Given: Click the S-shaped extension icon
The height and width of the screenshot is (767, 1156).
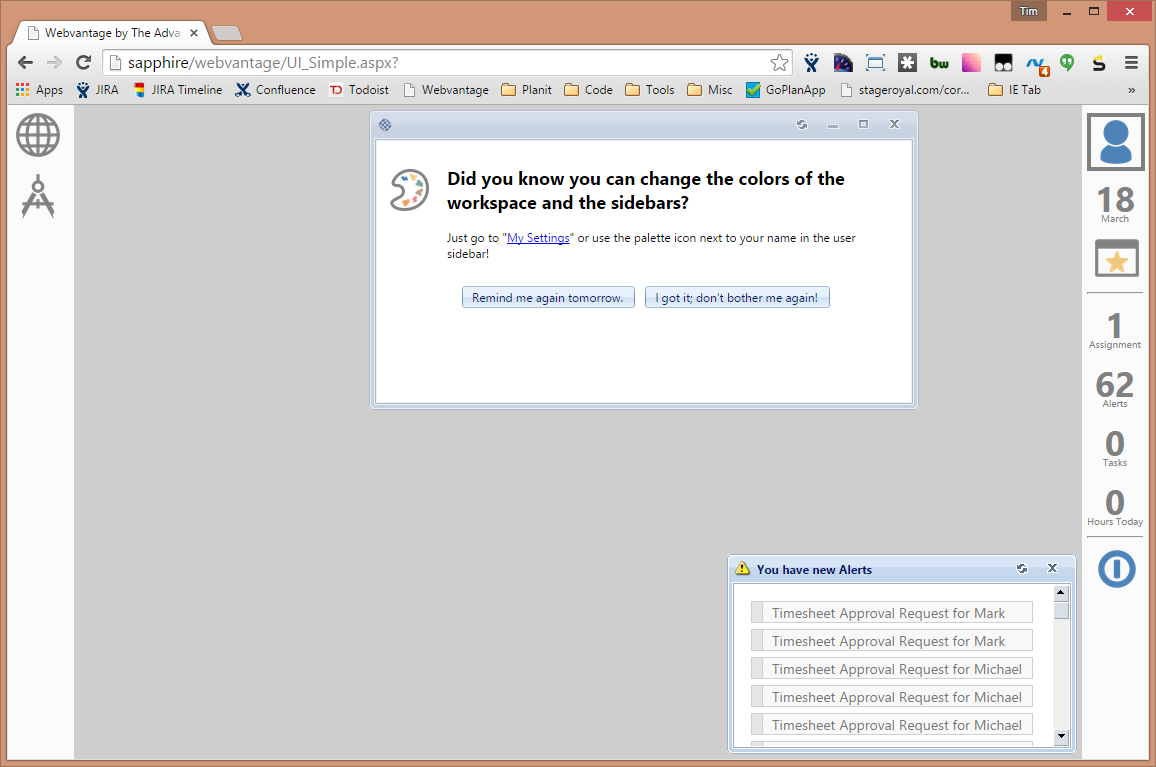Looking at the screenshot, I should [x=1099, y=63].
